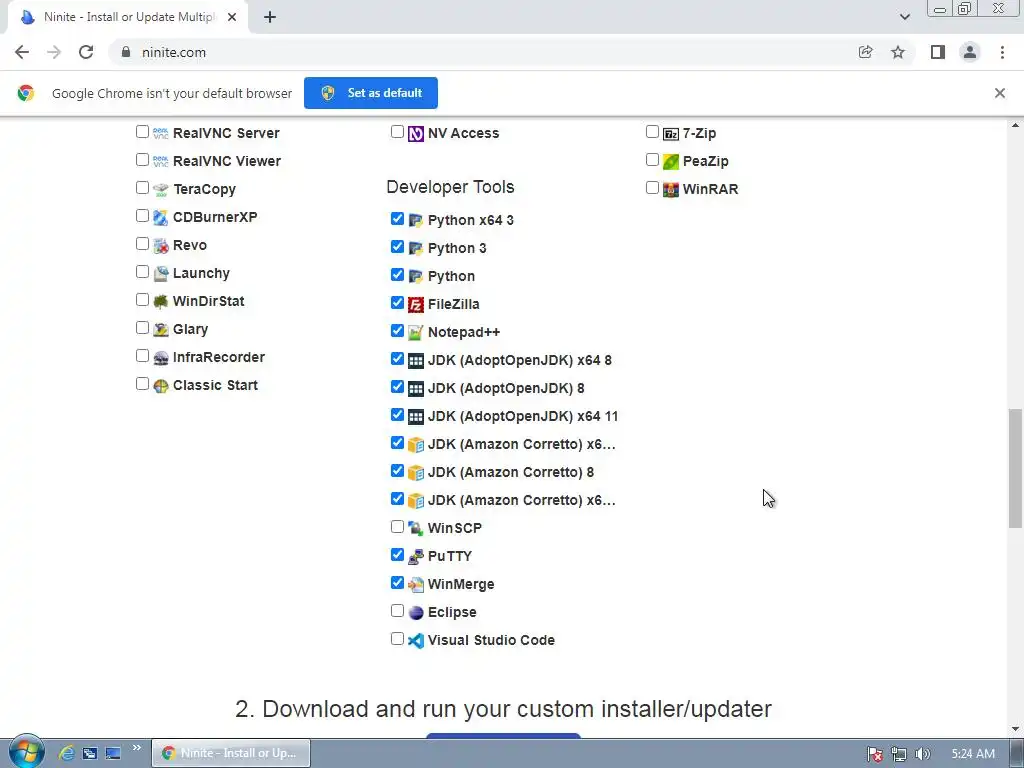Open a new tab with the plus button

[270, 17]
